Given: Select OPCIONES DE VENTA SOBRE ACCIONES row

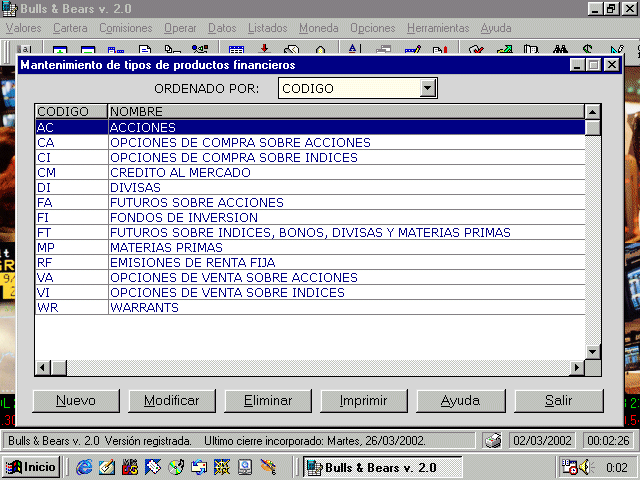Looking at the screenshot, I should tap(310, 278).
